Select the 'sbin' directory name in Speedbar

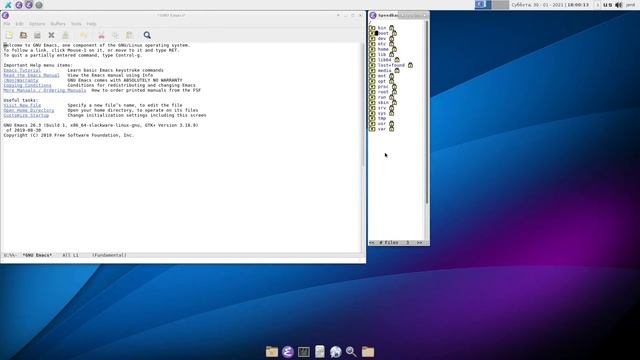click(383, 102)
